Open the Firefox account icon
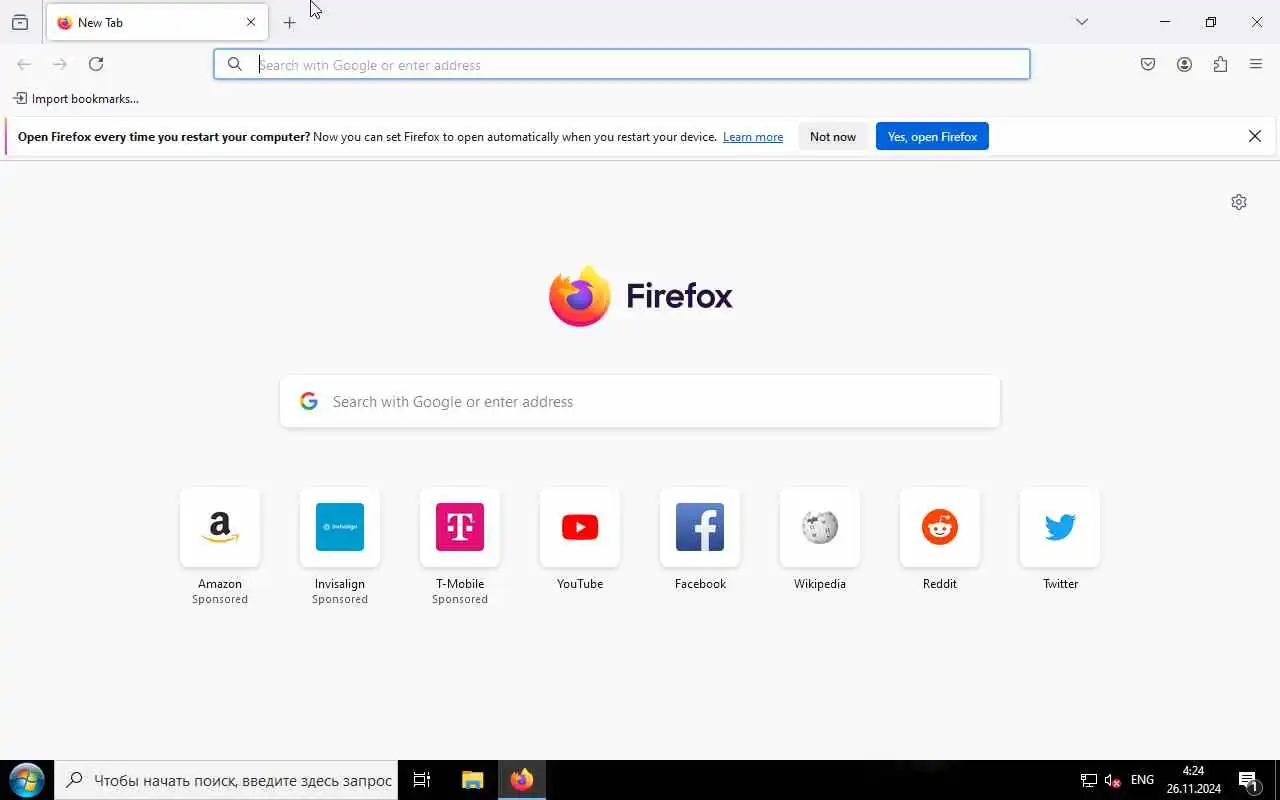This screenshot has width=1280, height=800. 1184,65
